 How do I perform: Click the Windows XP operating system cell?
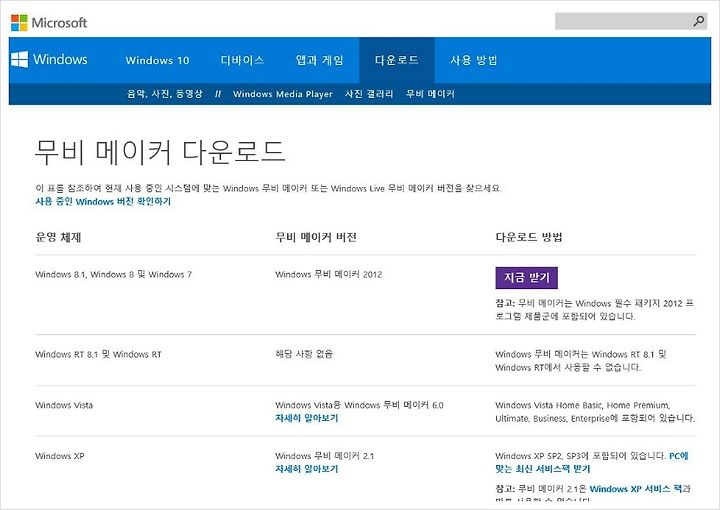(60, 456)
